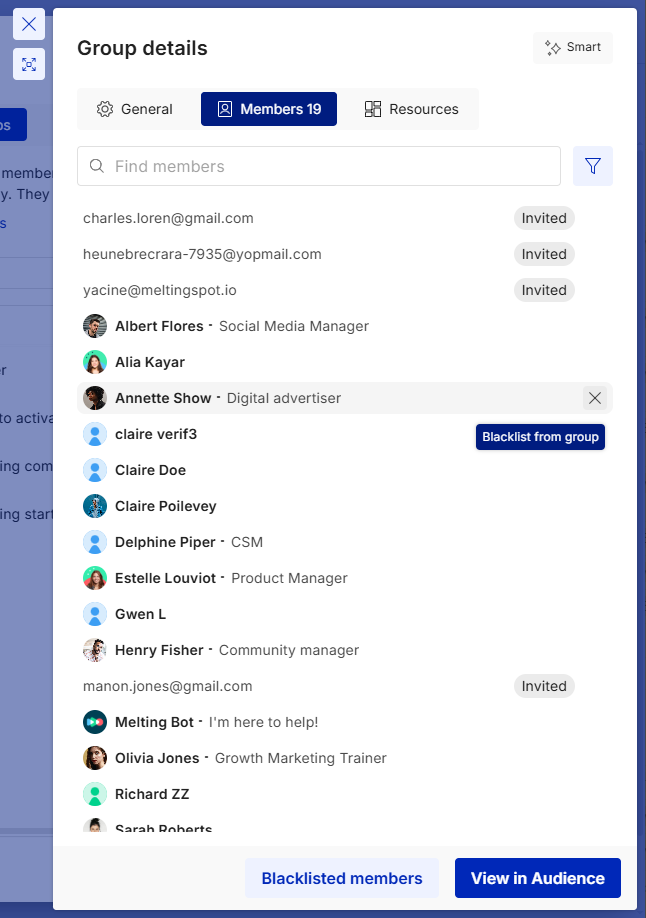The height and width of the screenshot is (918, 646).
Task: Switch to the General tab
Action: pyautogui.click(x=135, y=109)
